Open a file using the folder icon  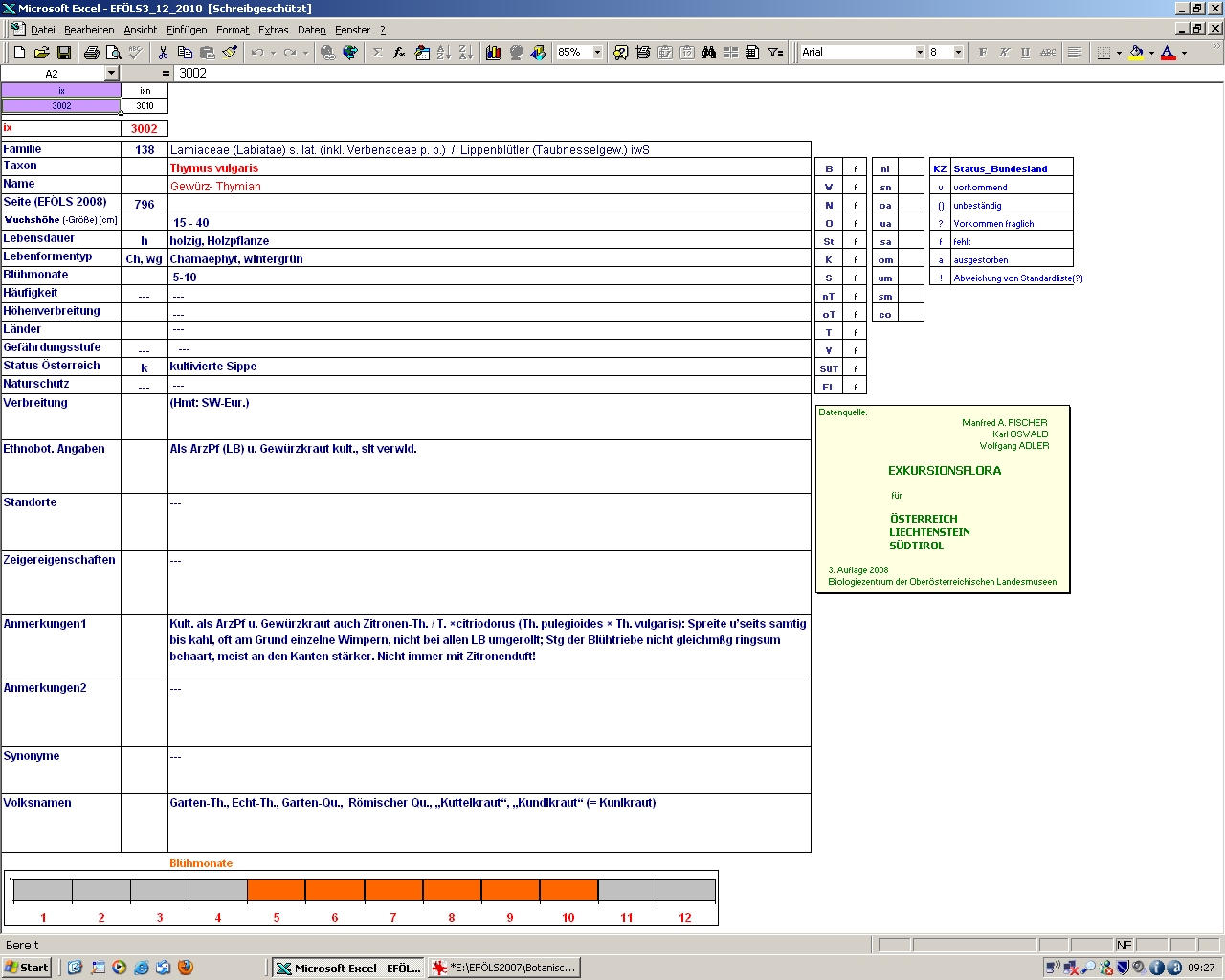pyautogui.click(x=41, y=53)
